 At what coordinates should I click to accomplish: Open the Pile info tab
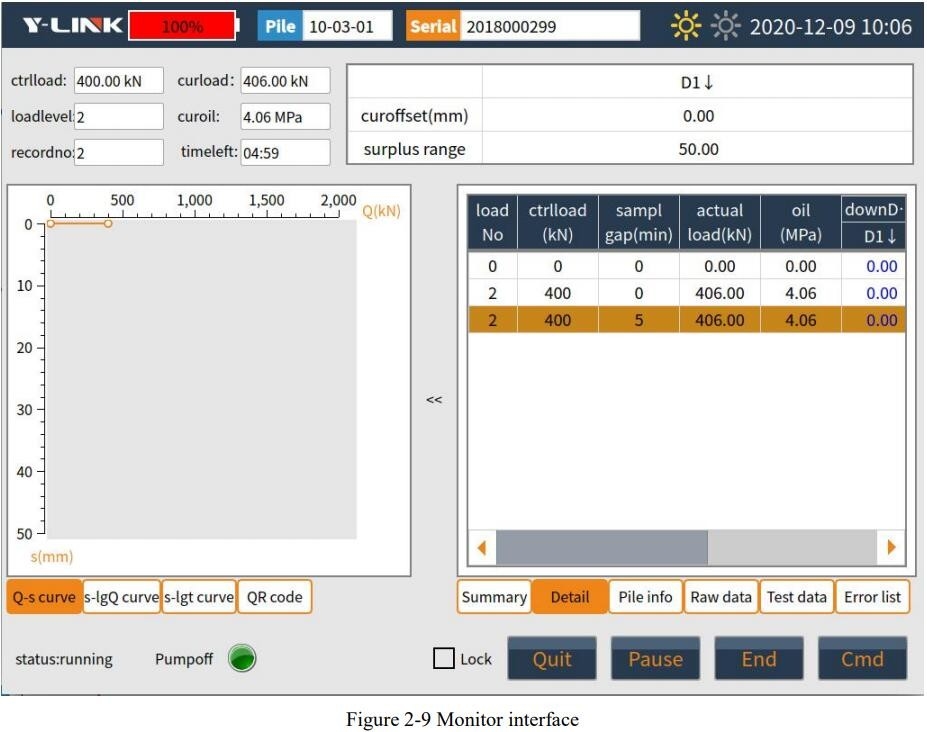(x=645, y=597)
